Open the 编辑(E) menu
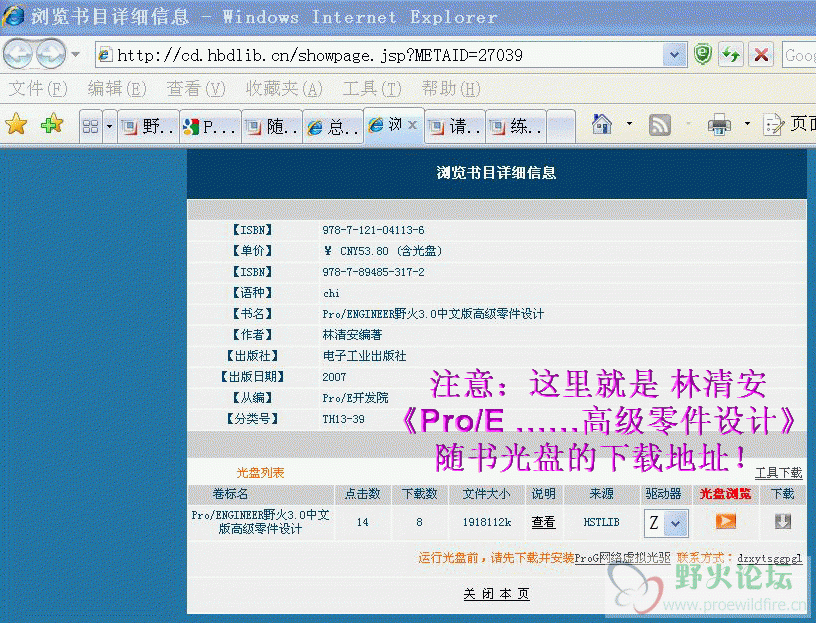This screenshot has height=623, width=816. tap(117, 89)
